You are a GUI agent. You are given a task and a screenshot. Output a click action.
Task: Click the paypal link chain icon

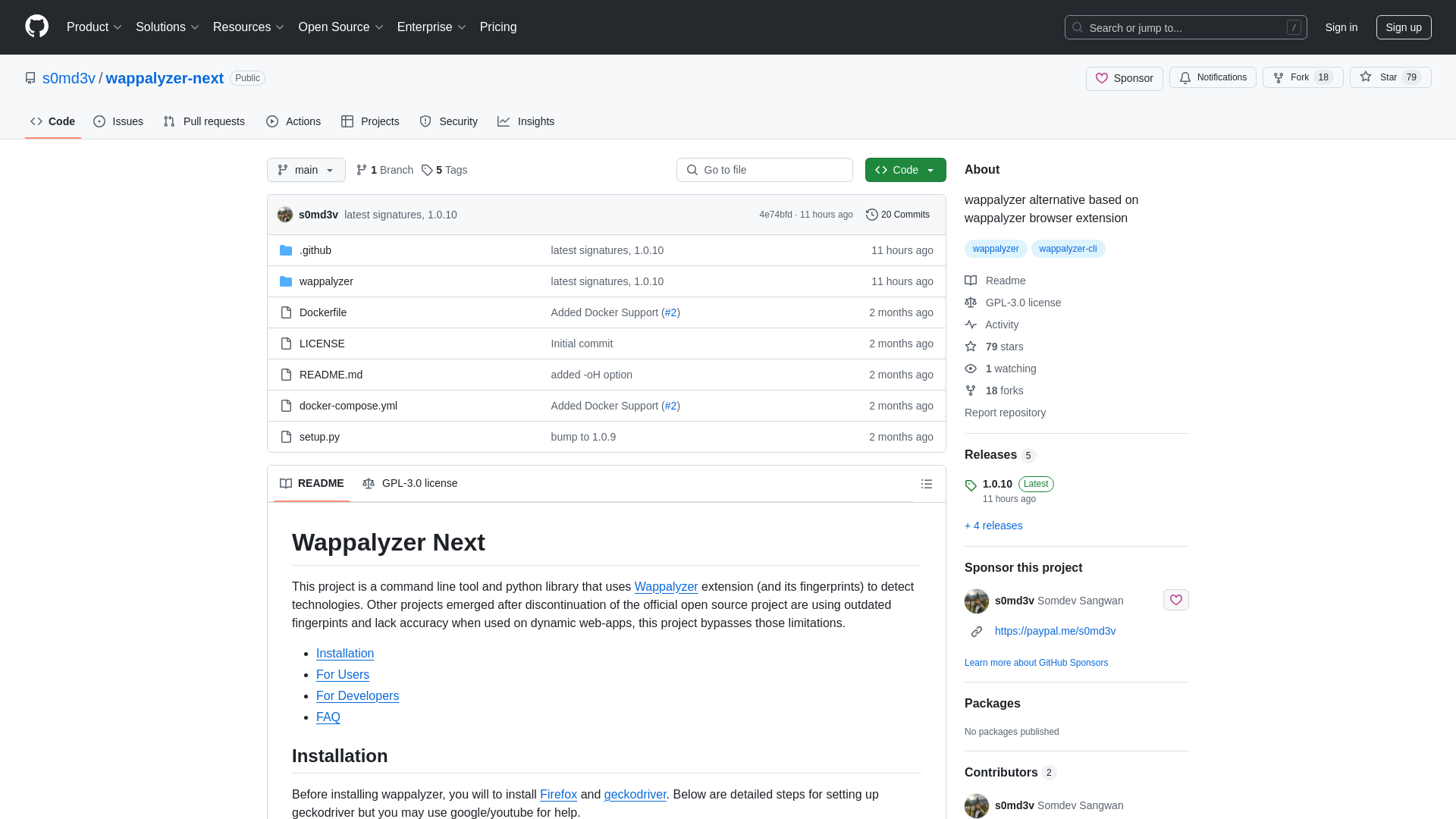(977, 632)
